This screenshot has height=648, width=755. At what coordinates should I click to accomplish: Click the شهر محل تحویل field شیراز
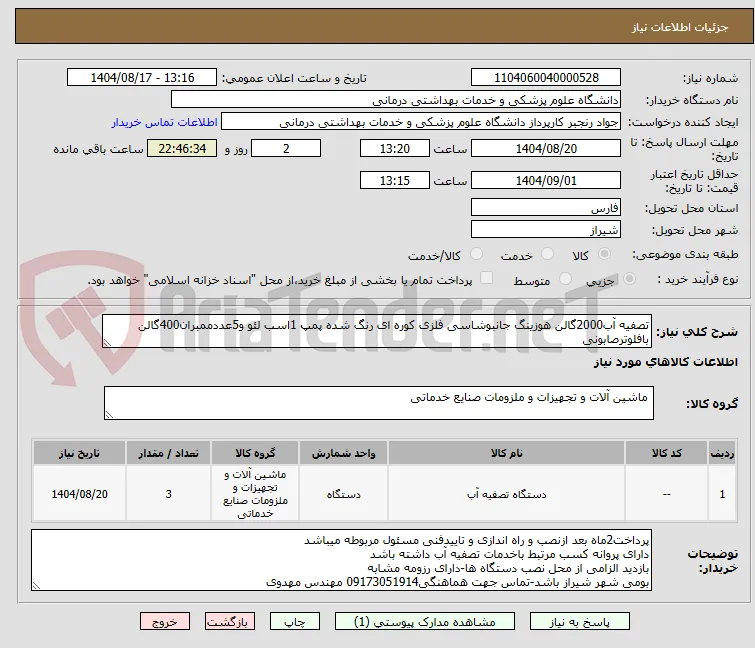point(546,230)
